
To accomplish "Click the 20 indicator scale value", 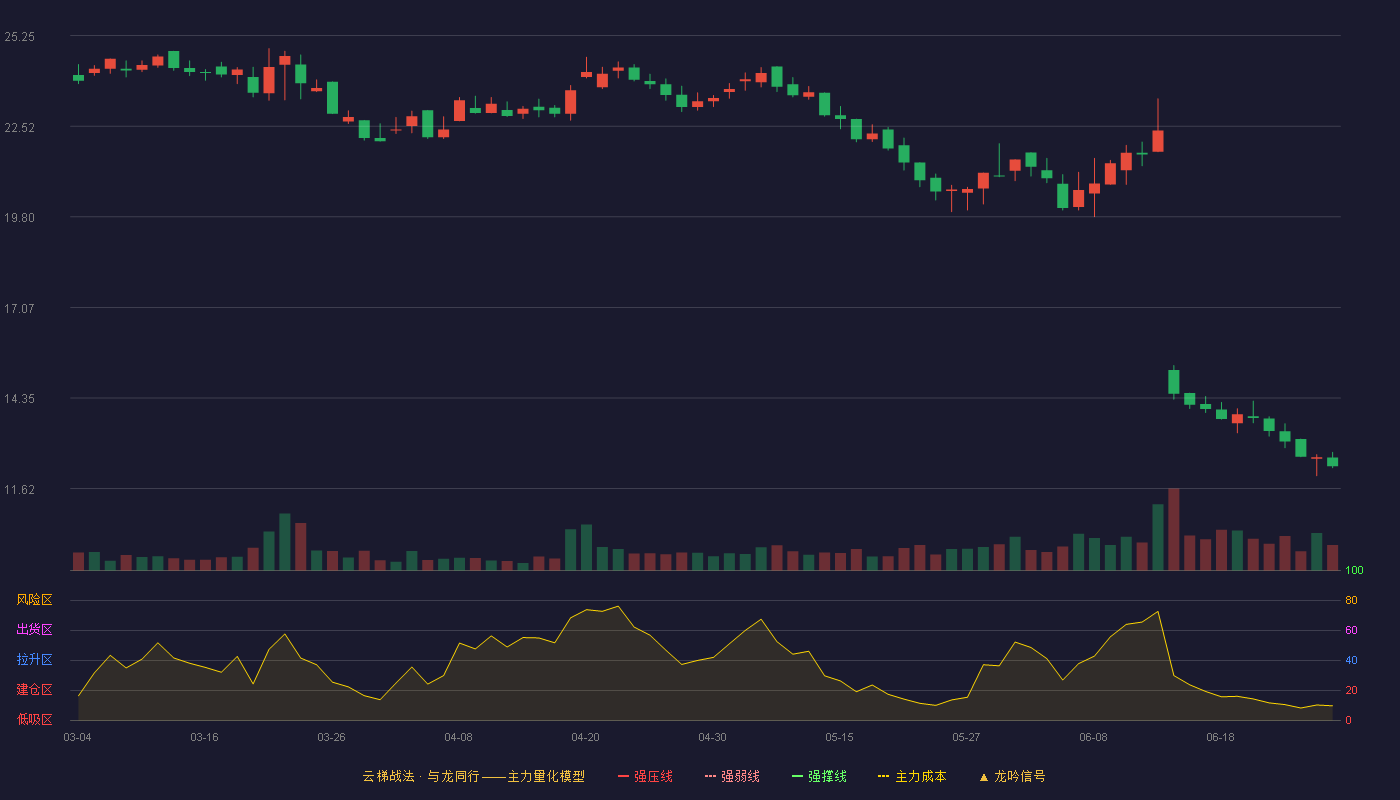I will [1351, 690].
